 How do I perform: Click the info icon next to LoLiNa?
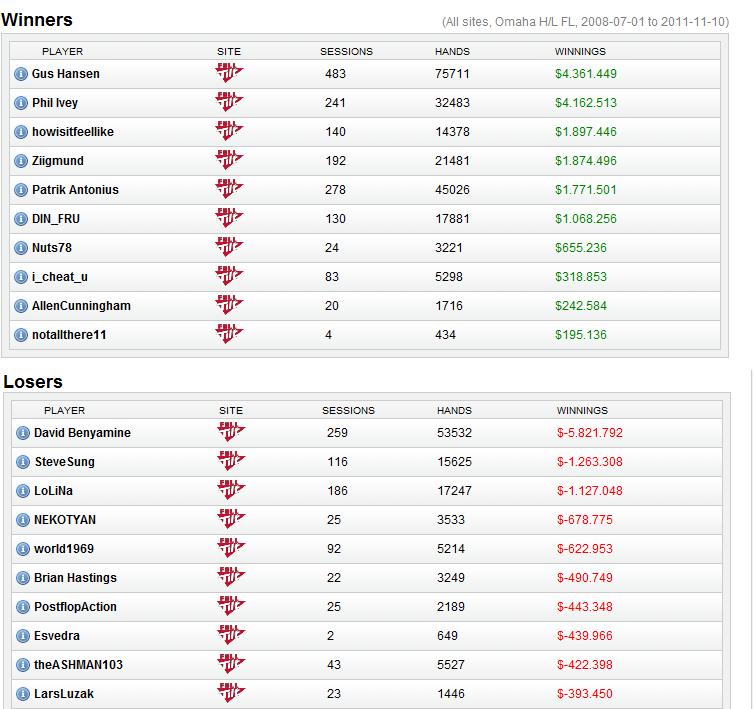point(23,491)
